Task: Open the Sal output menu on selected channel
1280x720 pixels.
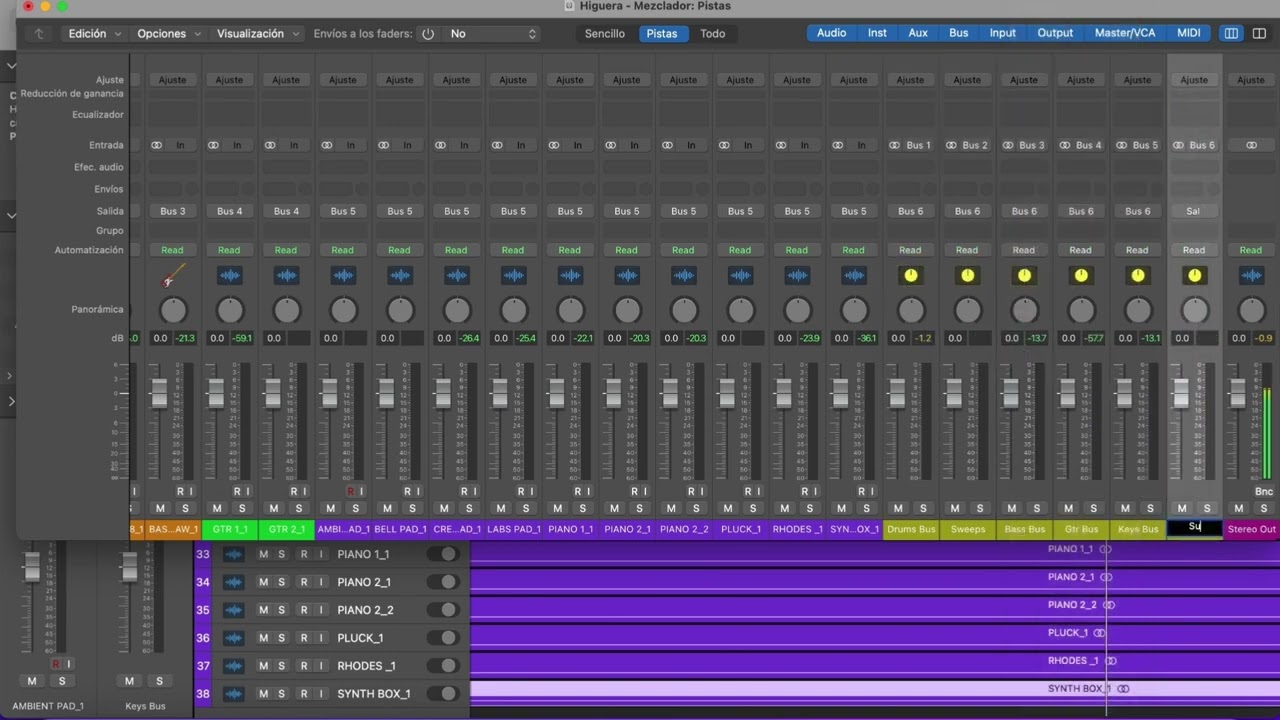Action: click(x=1194, y=211)
